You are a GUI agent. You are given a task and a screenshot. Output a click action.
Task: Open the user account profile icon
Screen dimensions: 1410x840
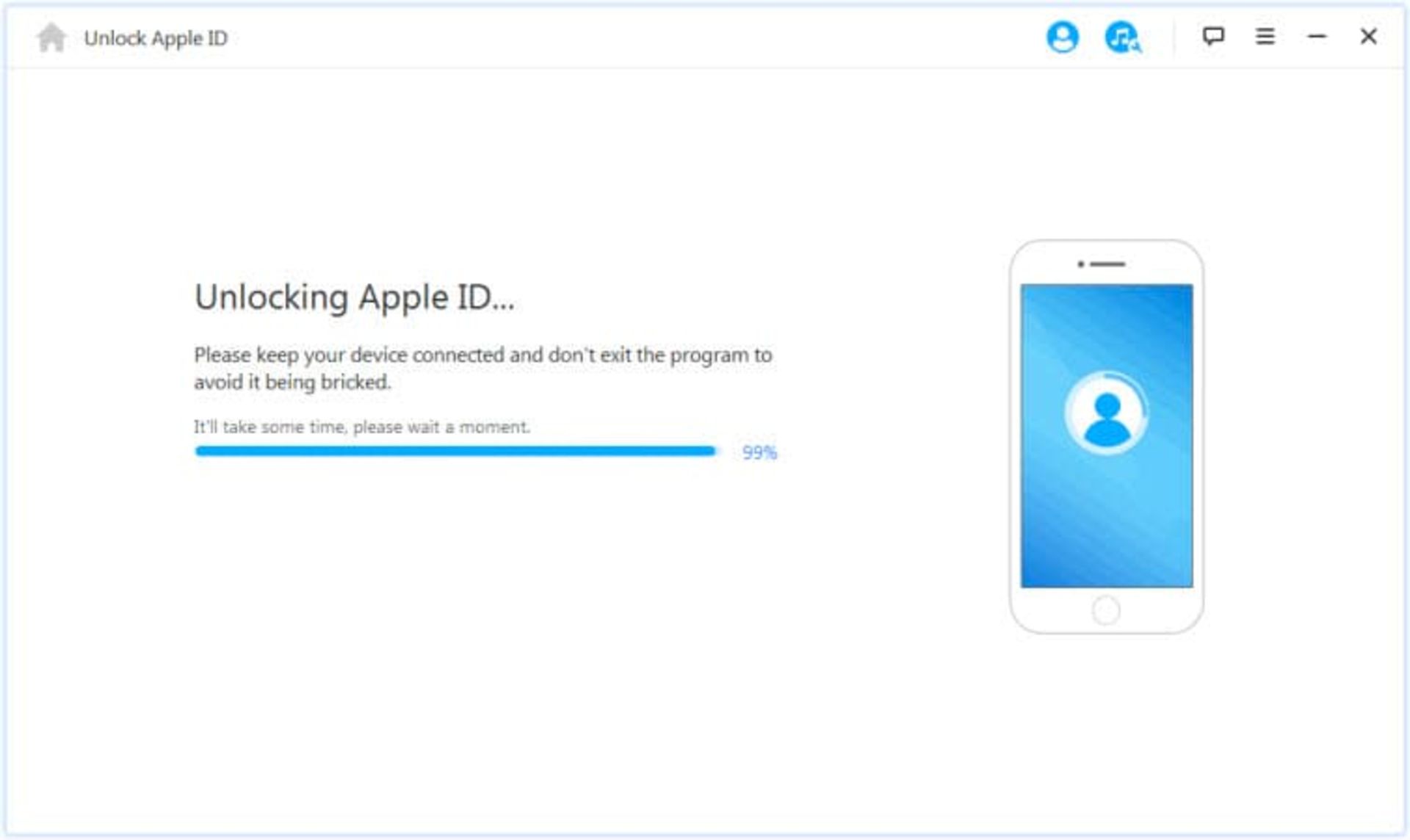point(1062,37)
